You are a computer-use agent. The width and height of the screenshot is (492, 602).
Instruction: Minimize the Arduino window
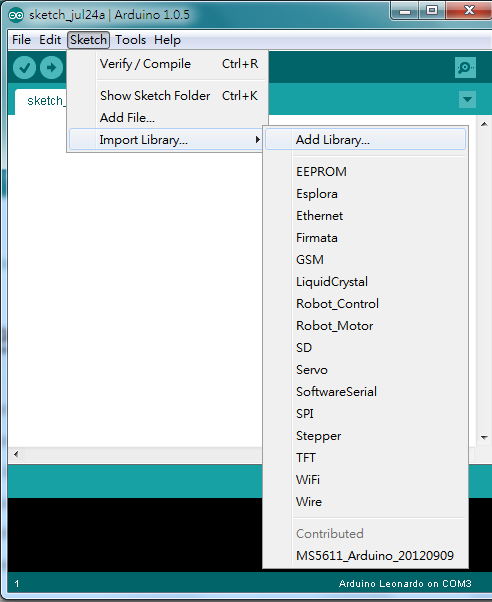point(405,11)
